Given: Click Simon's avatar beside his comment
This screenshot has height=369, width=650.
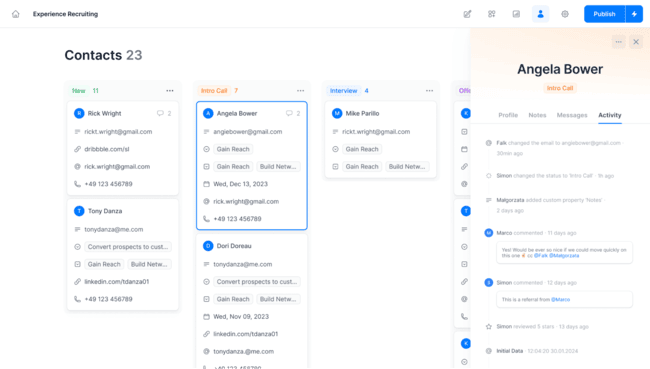Looking at the screenshot, I should (x=489, y=283).
